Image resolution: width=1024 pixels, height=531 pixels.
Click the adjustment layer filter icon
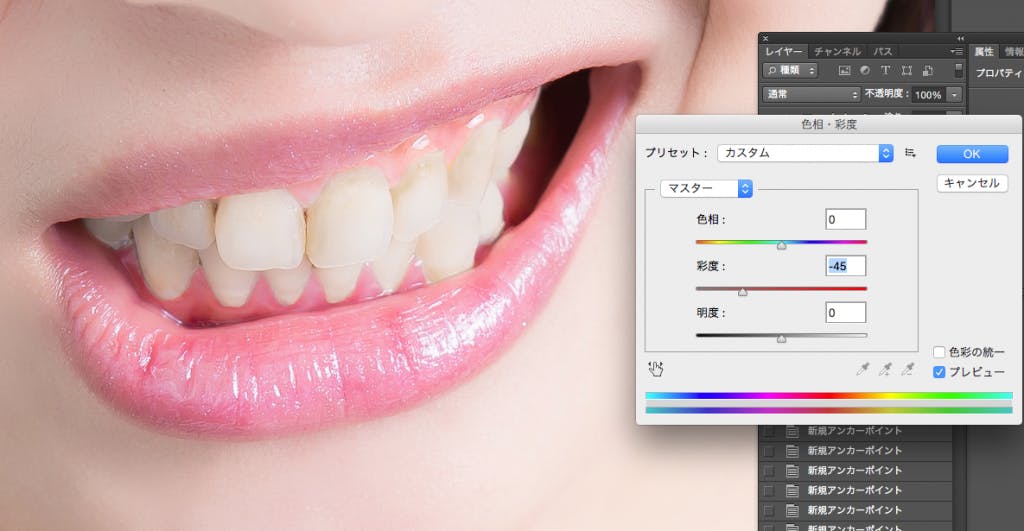[865, 71]
